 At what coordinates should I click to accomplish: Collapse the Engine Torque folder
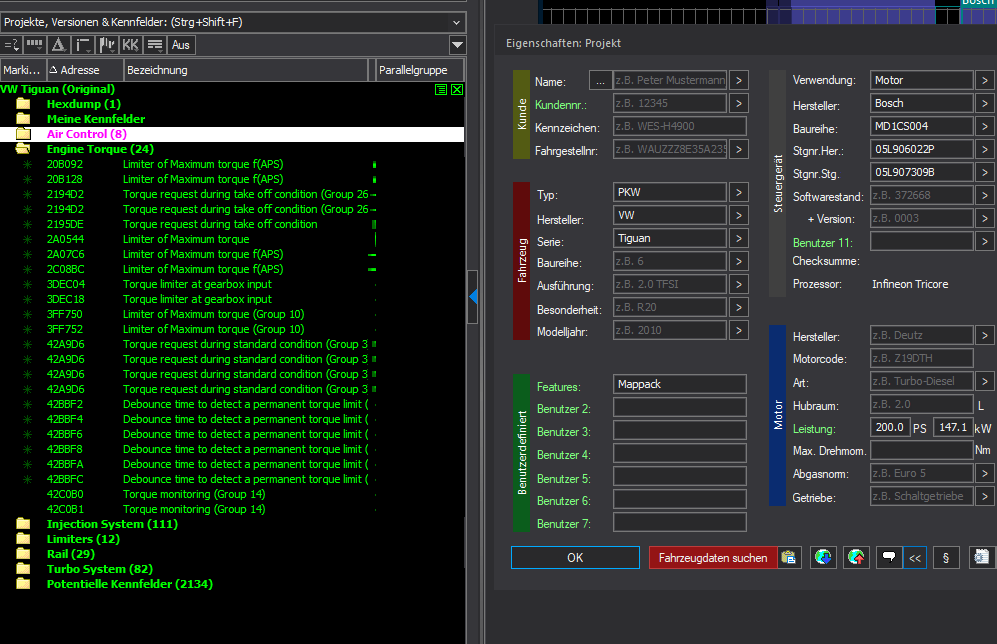tap(24, 149)
